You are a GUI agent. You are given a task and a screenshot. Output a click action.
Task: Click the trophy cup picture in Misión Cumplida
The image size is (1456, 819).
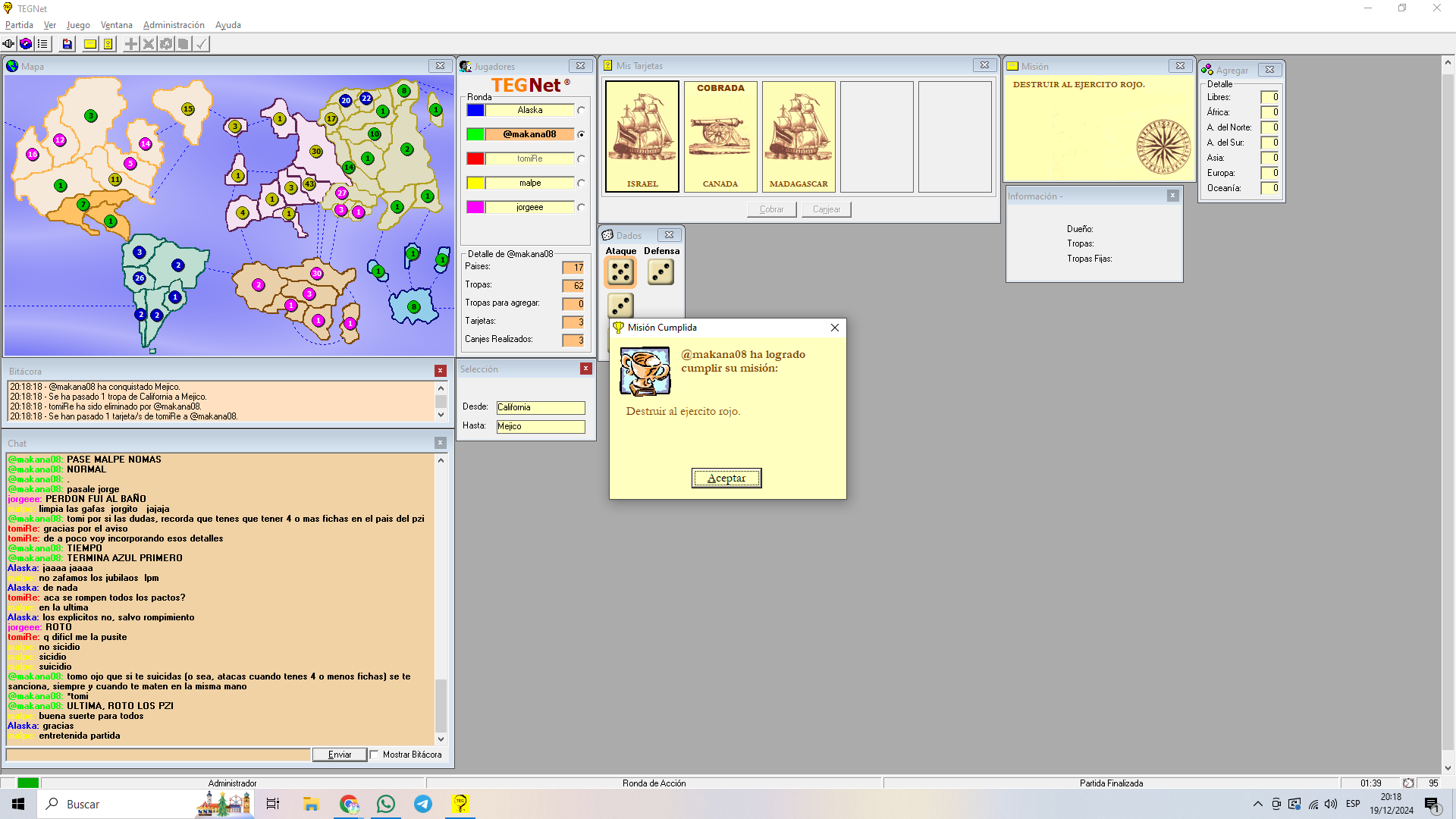(x=645, y=372)
